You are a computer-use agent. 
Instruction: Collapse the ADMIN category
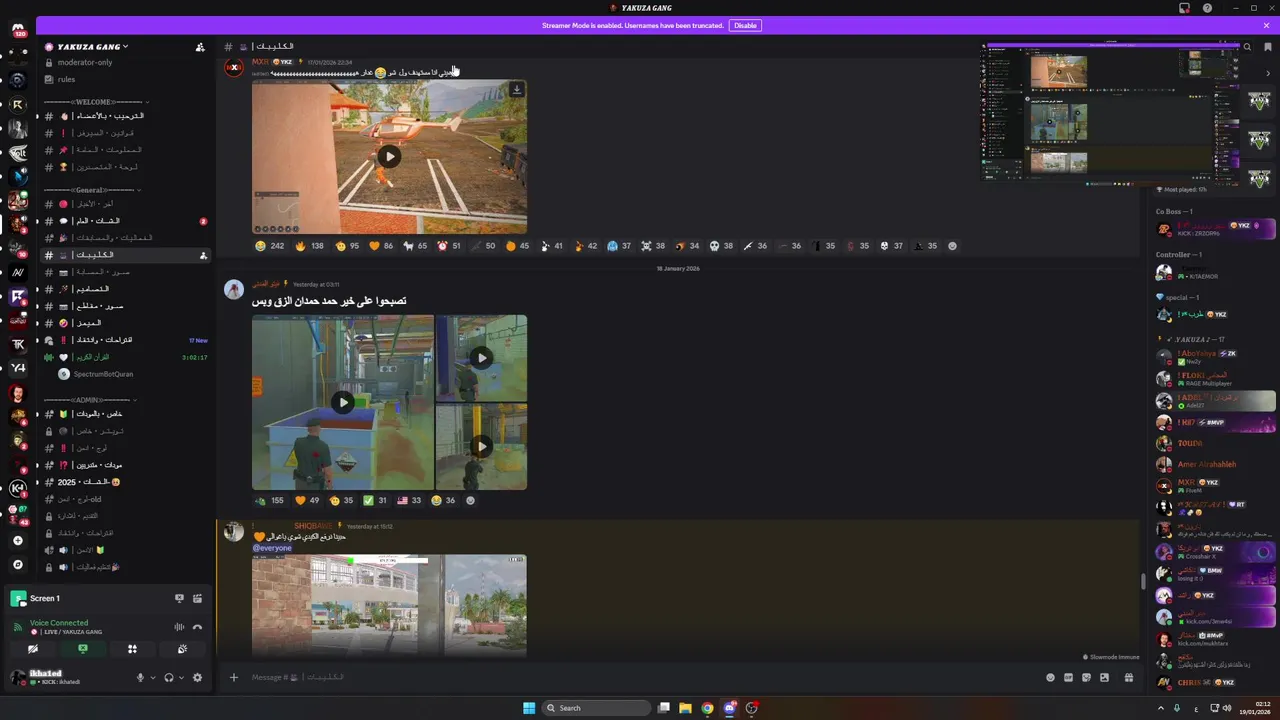tap(89, 399)
